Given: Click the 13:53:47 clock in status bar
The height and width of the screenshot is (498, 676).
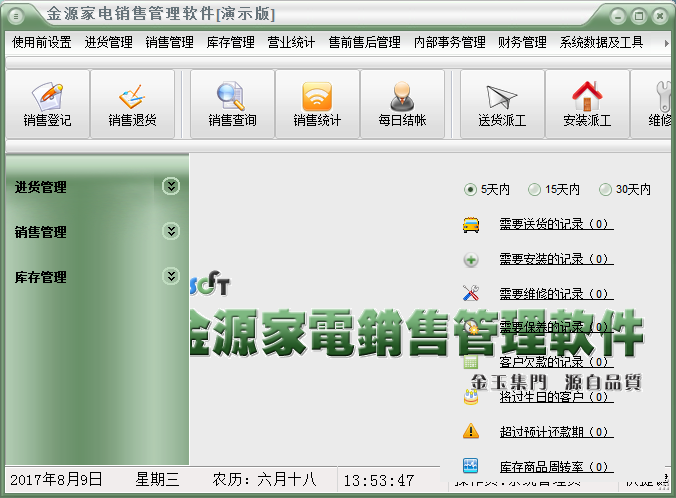Looking at the screenshot, I should (379, 480).
